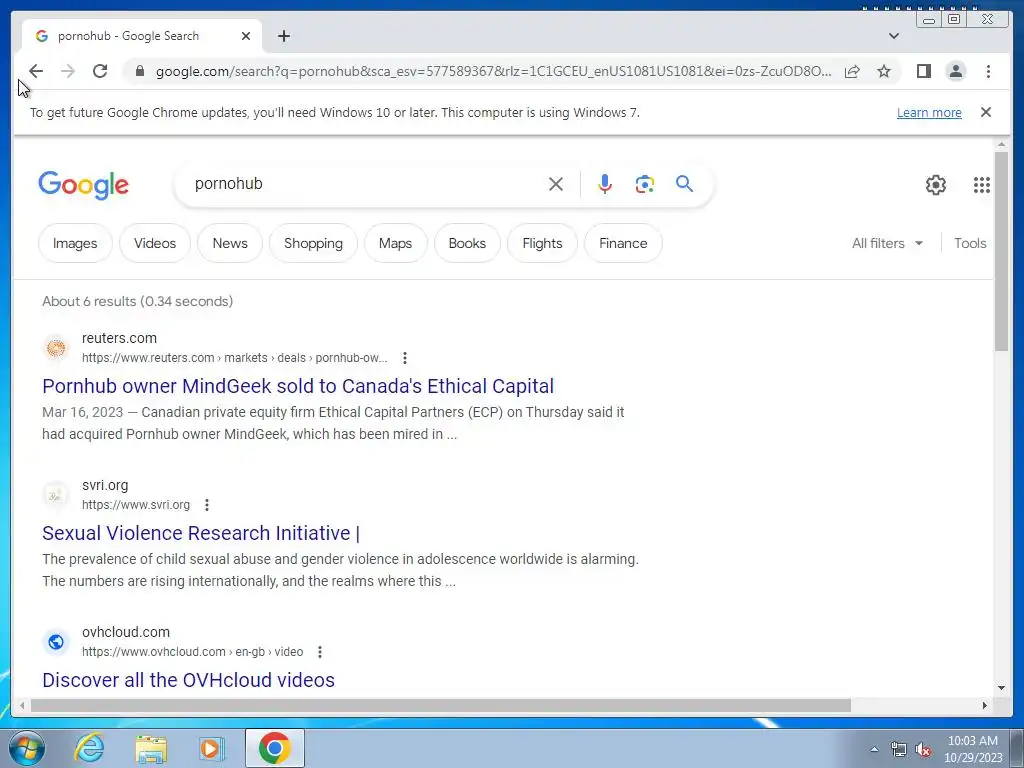This screenshot has height=768, width=1024.
Task: Switch to the Videos filter
Action: click(155, 243)
